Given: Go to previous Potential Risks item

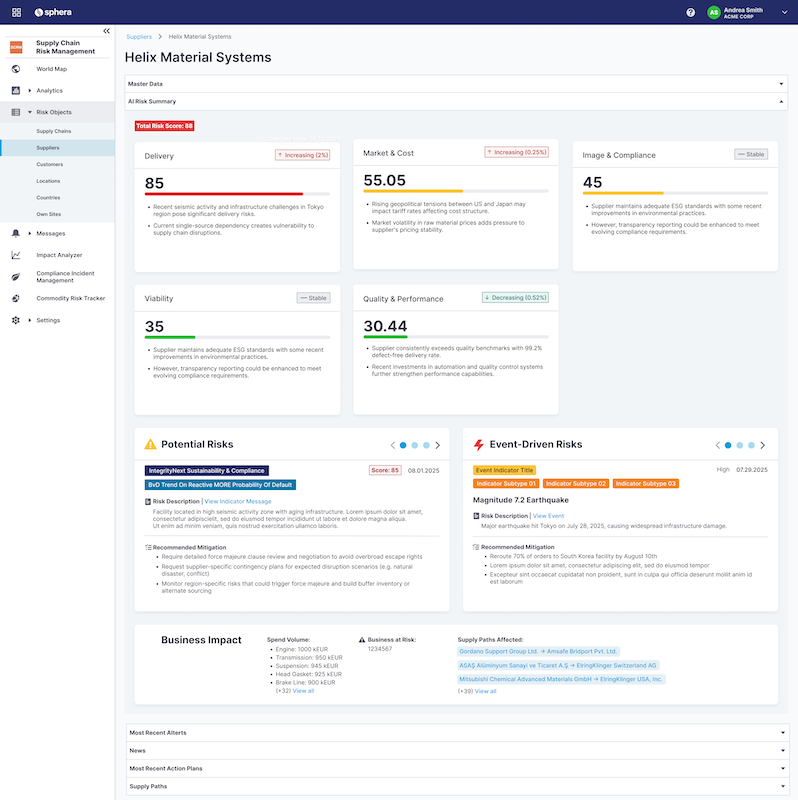Looking at the screenshot, I should [x=392, y=445].
